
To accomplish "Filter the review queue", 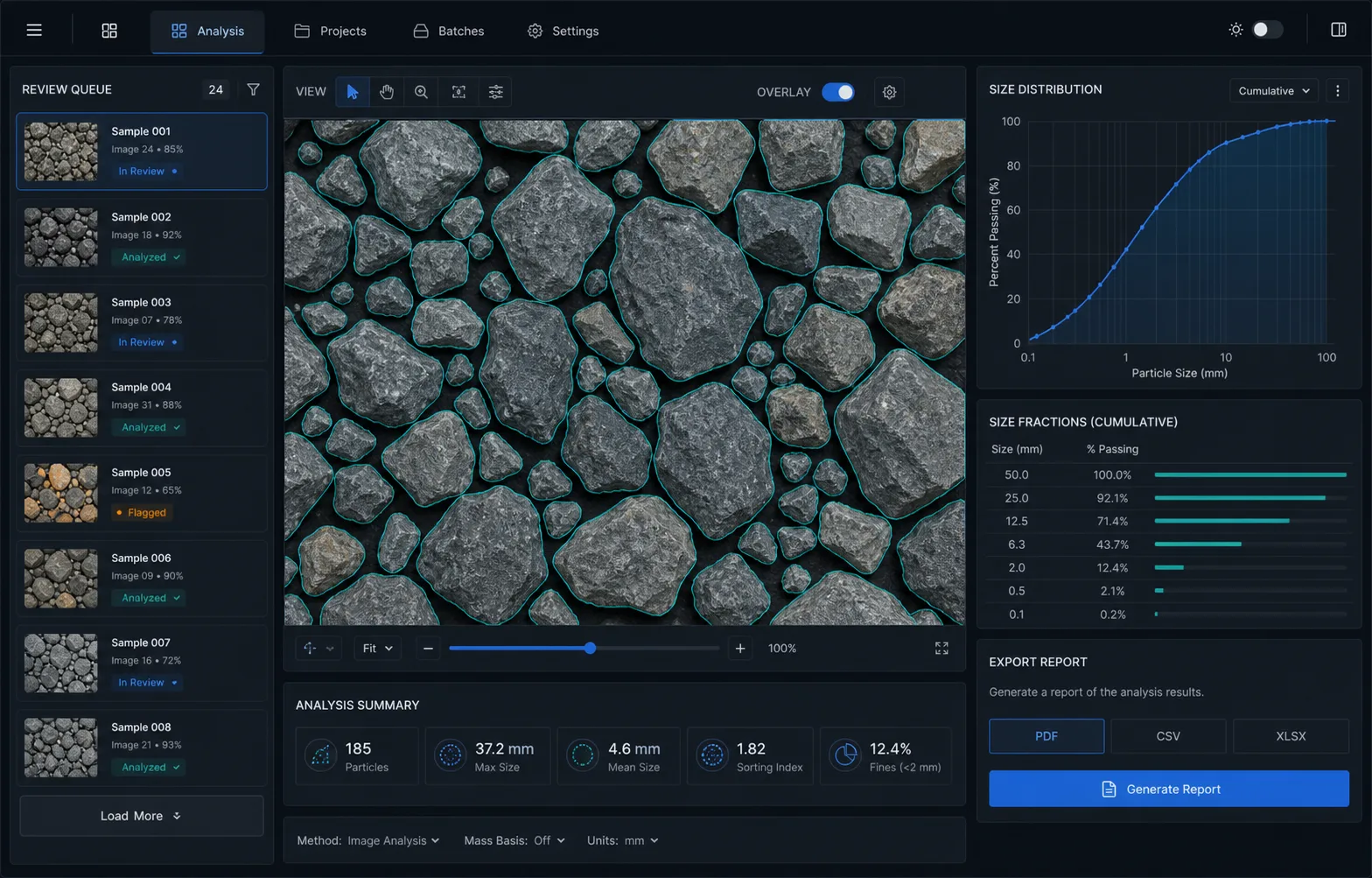I will pyautogui.click(x=253, y=89).
